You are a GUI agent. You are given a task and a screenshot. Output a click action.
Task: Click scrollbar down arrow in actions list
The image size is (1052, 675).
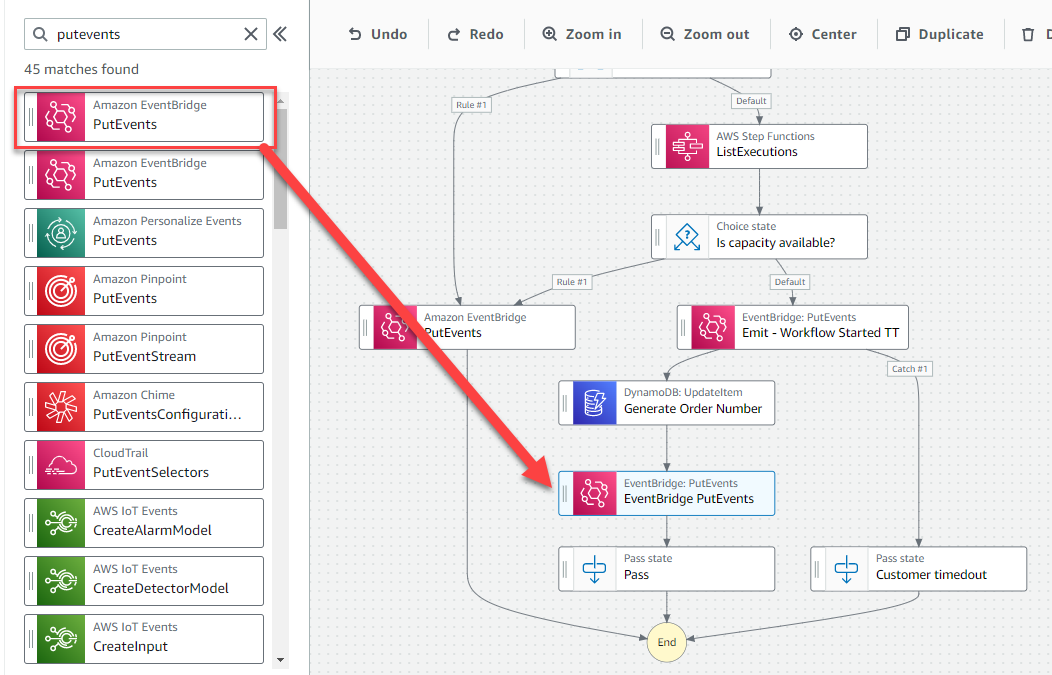pos(280,660)
